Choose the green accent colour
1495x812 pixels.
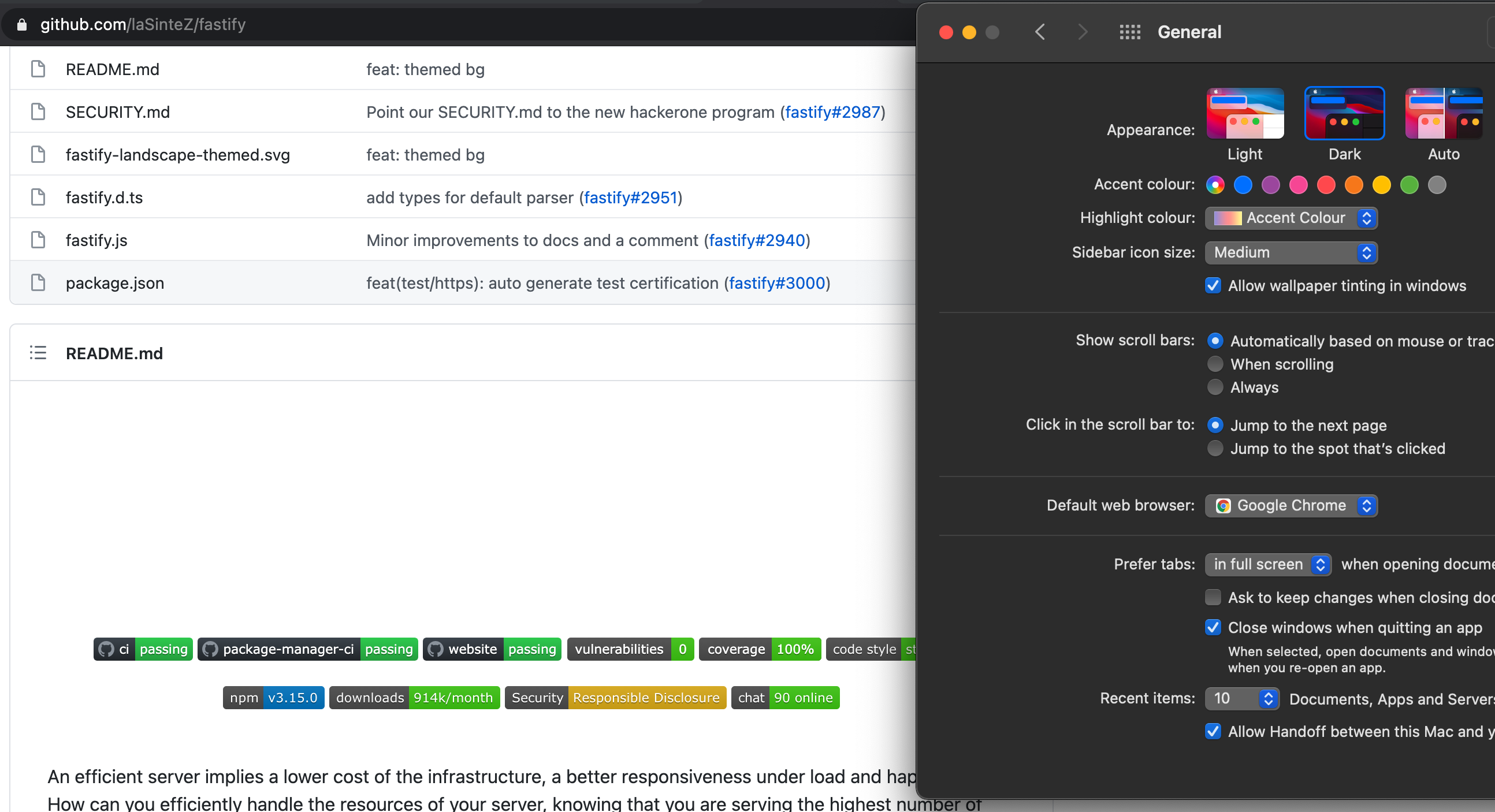[1409, 185]
